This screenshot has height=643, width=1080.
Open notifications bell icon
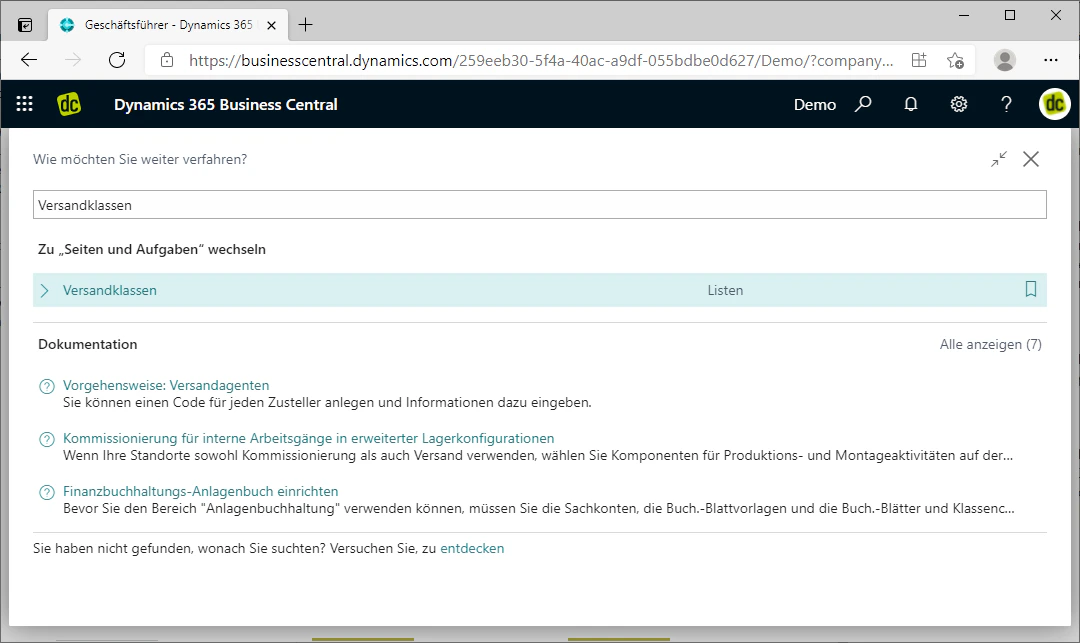[x=911, y=104]
